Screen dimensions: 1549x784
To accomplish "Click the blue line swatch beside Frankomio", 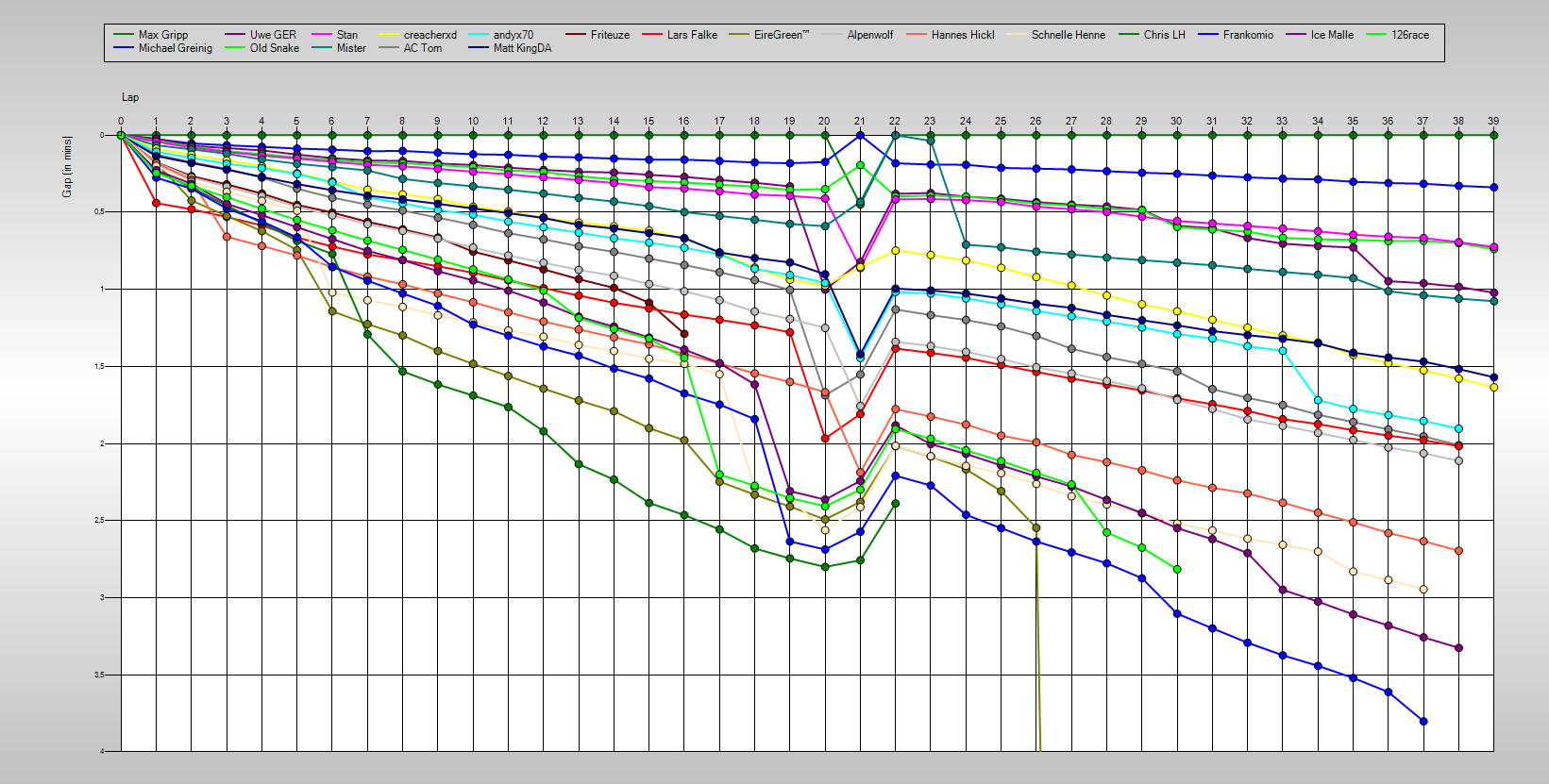I will (x=1209, y=35).
